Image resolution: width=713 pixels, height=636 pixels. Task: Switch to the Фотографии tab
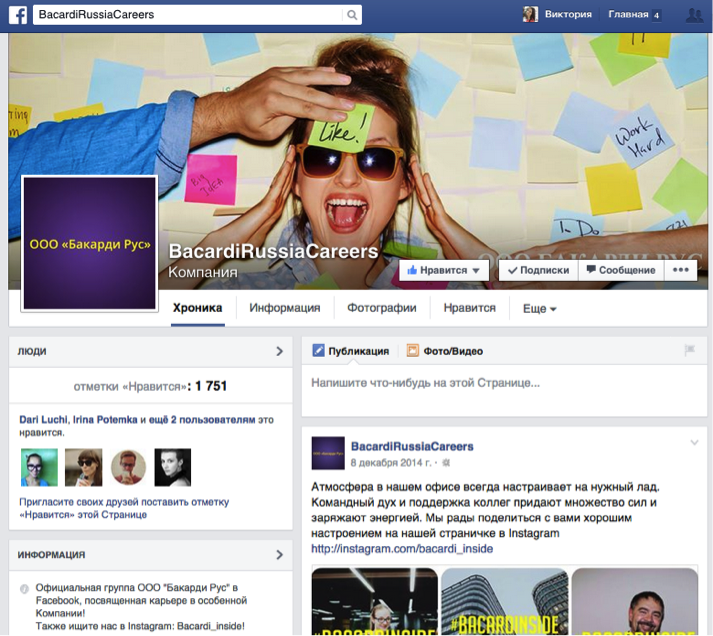[x=382, y=308]
